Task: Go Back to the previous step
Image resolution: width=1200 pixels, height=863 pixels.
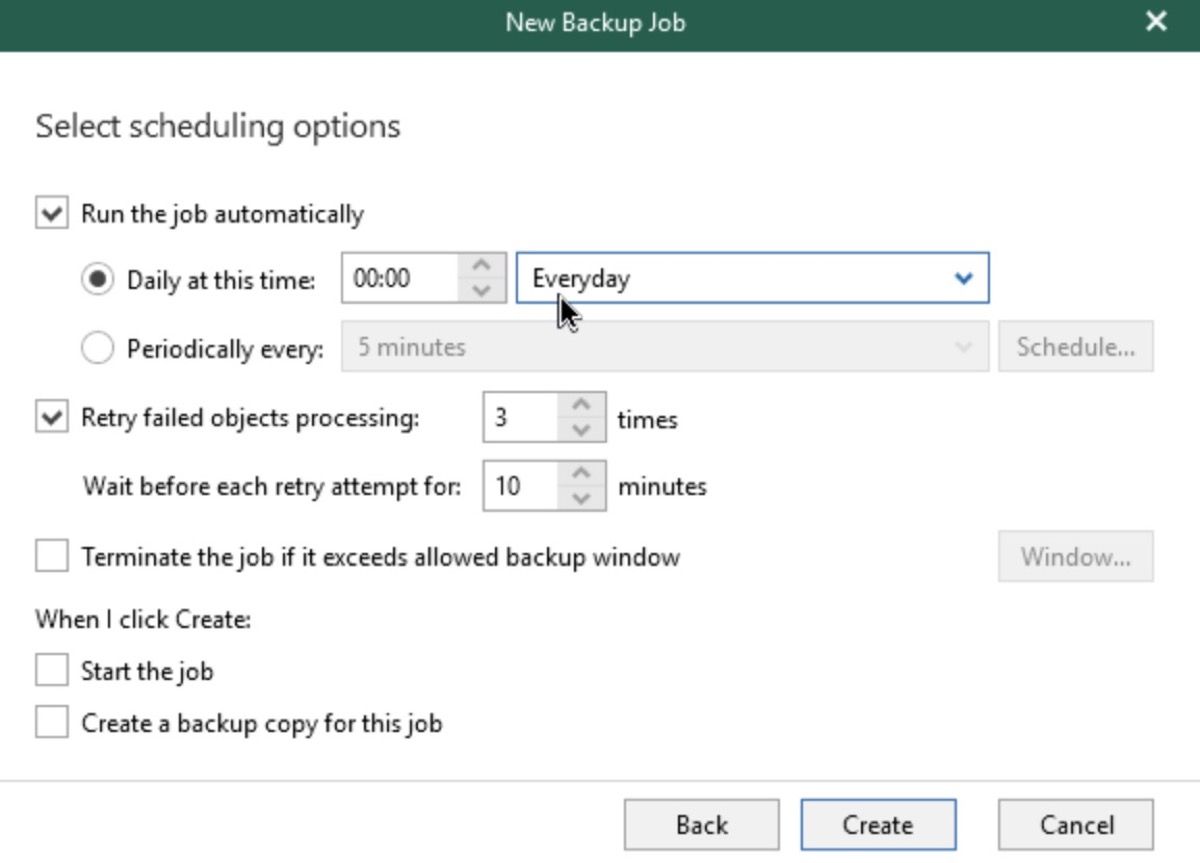Action: coord(702,825)
